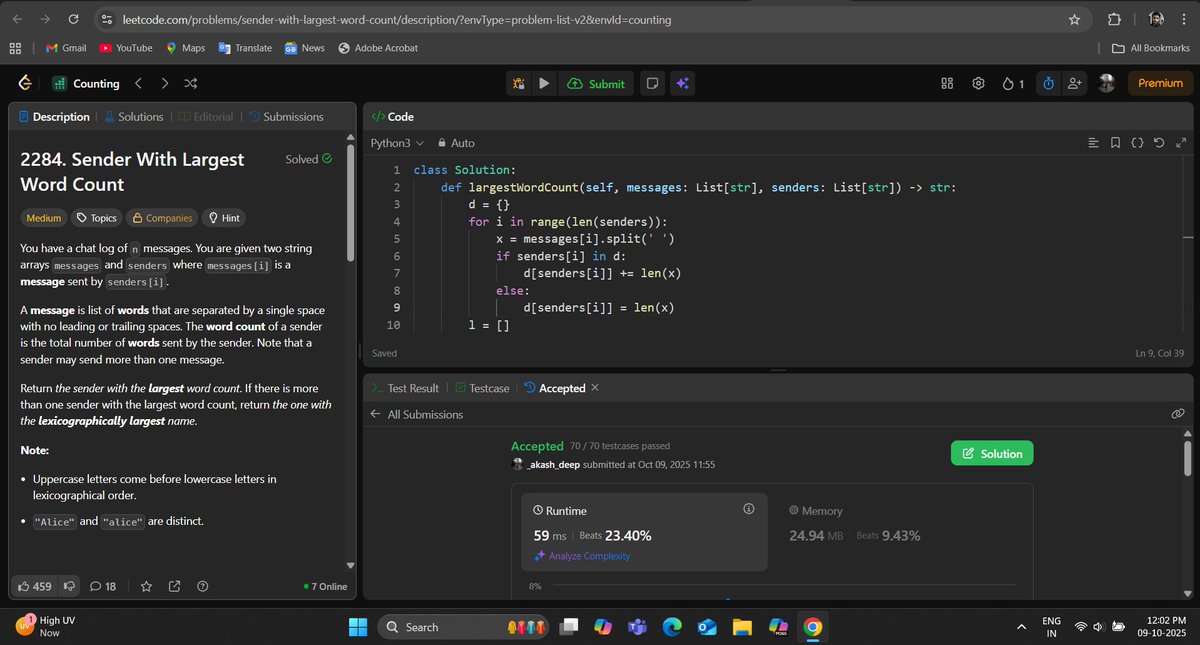Format code with the align-lines icon

point(1093,143)
